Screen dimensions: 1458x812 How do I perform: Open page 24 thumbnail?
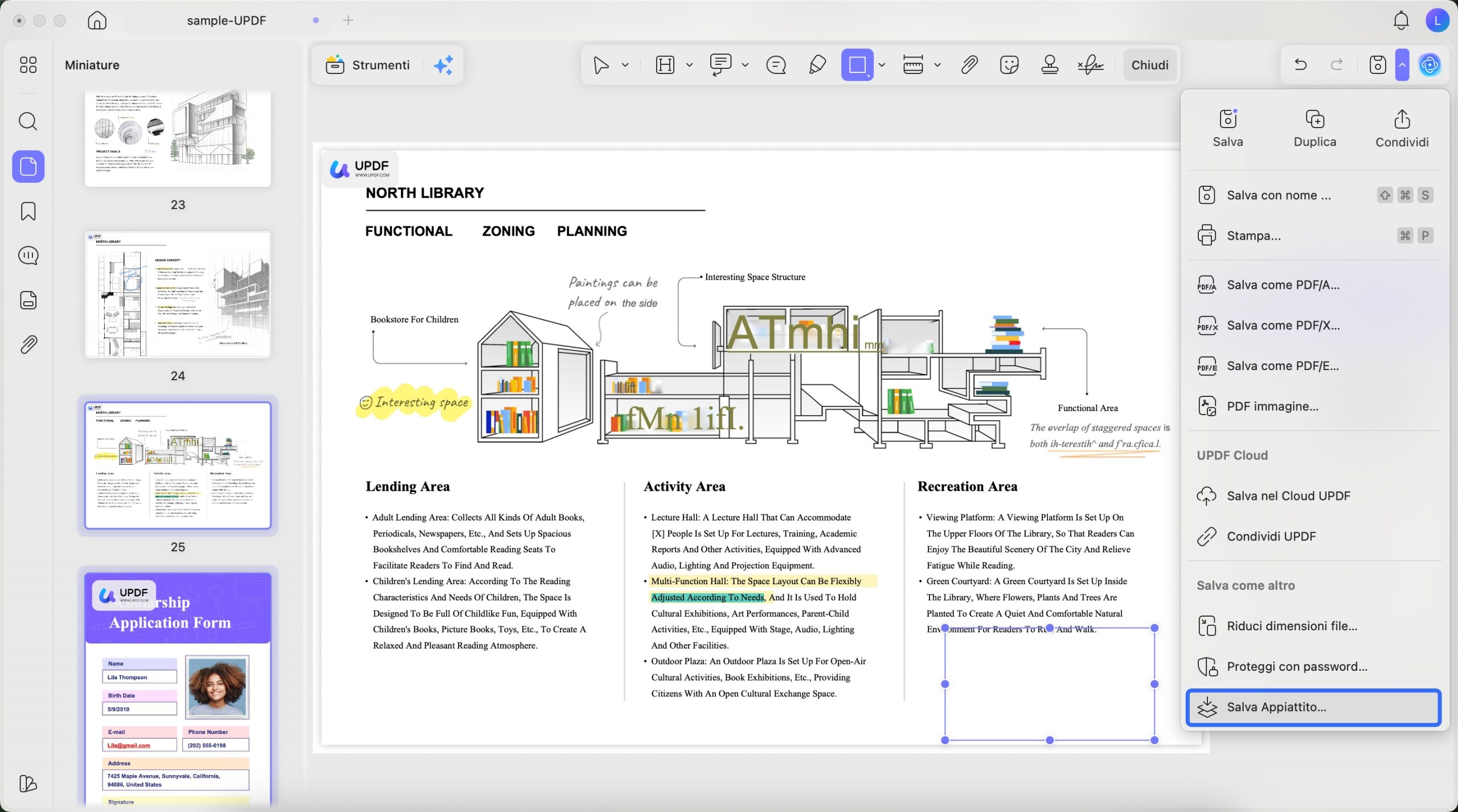point(178,294)
